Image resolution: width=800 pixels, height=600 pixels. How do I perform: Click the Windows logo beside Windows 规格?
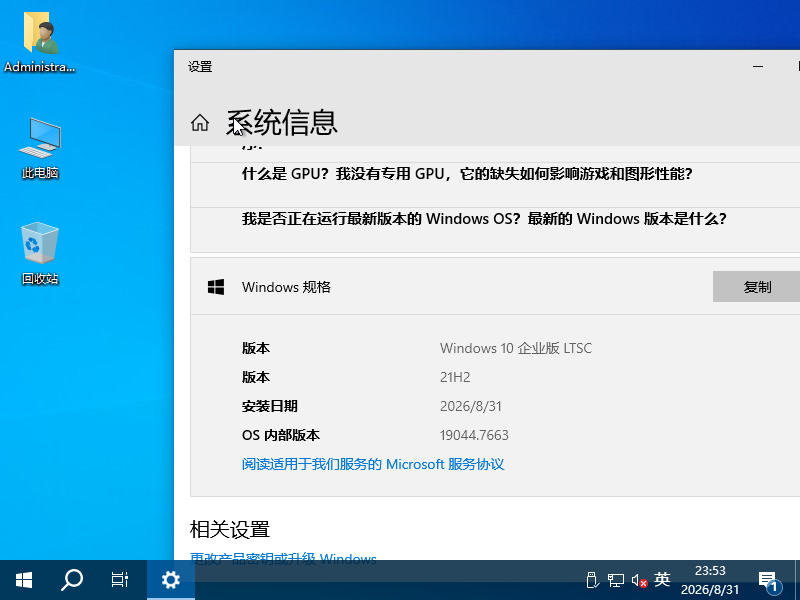pyautogui.click(x=216, y=287)
